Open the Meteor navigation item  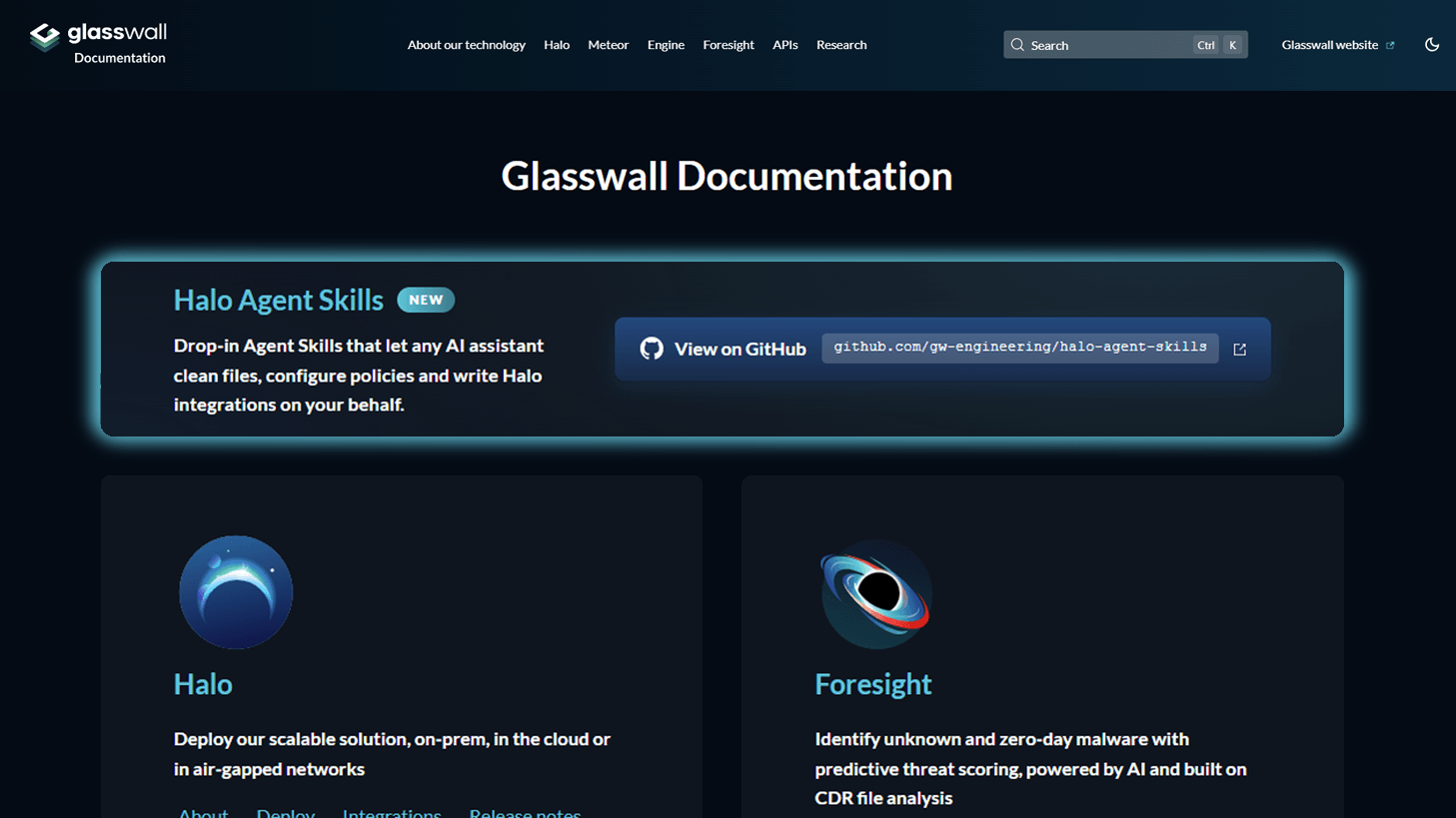[608, 45]
